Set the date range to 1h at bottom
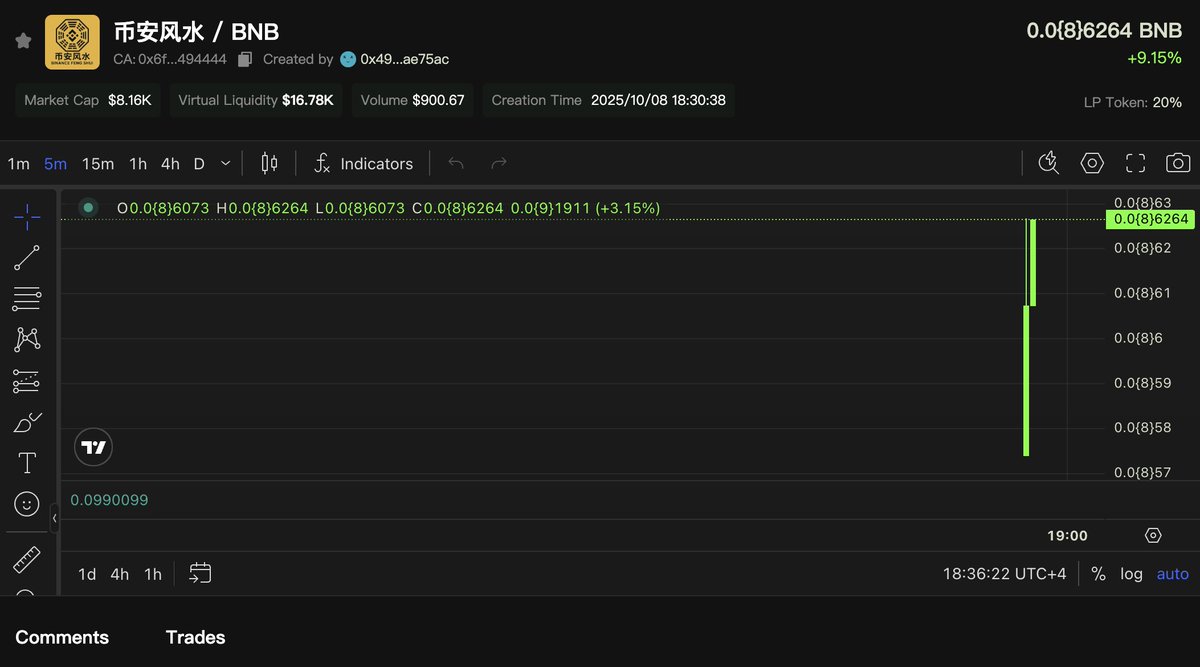 [152, 574]
